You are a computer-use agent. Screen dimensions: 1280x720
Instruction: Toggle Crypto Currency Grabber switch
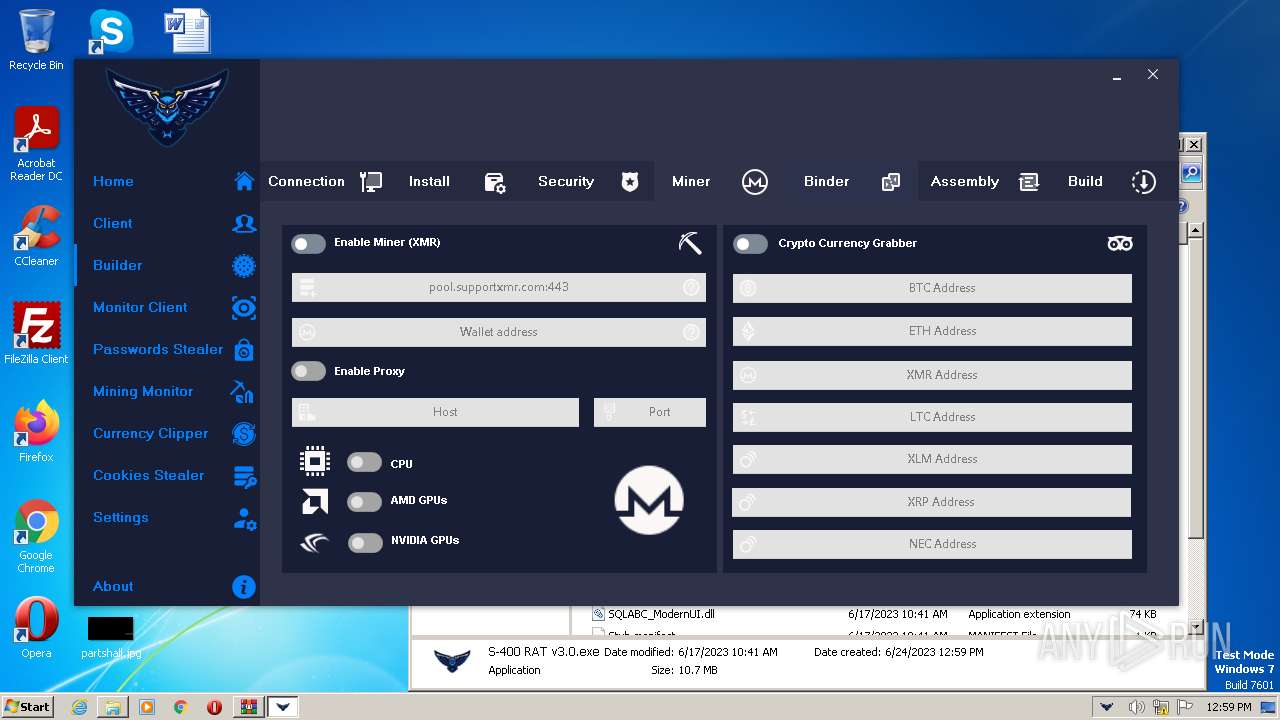click(751, 244)
